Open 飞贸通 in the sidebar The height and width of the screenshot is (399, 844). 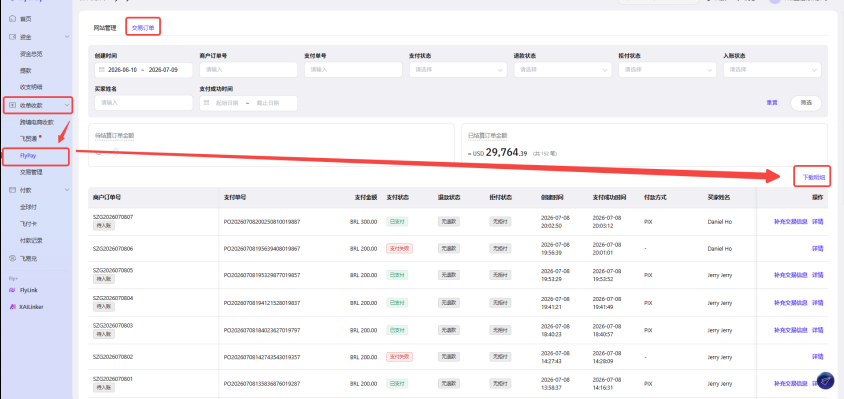tap(28, 138)
